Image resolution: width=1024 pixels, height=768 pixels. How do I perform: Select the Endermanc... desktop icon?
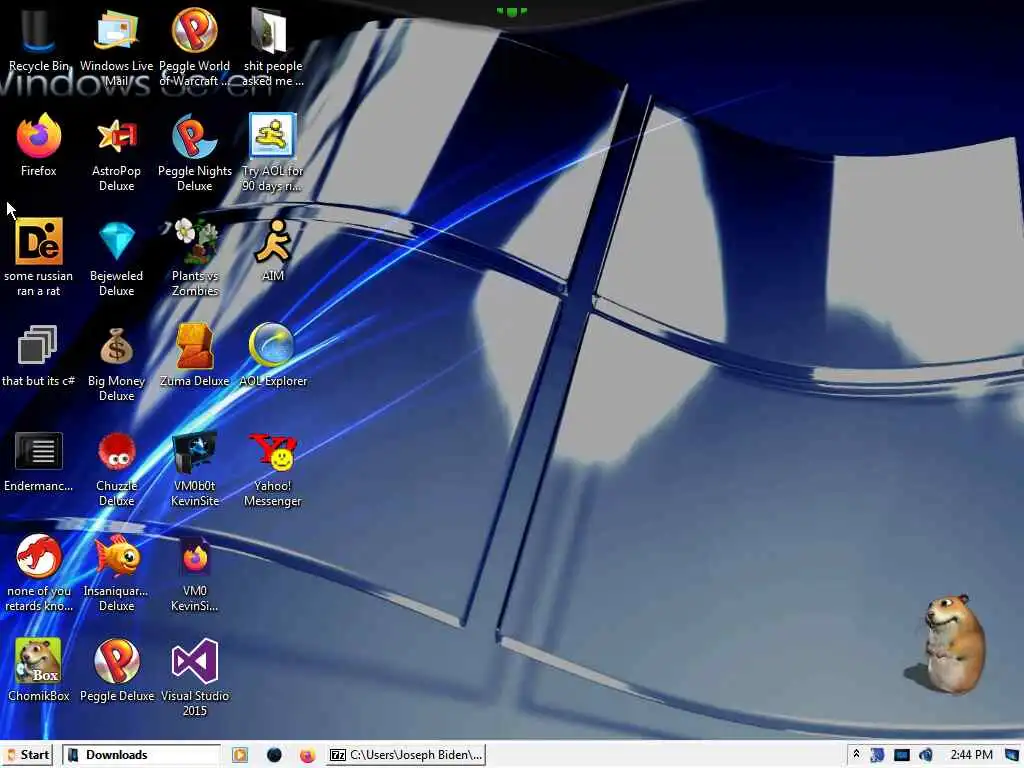pyautogui.click(x=39, y=460)
